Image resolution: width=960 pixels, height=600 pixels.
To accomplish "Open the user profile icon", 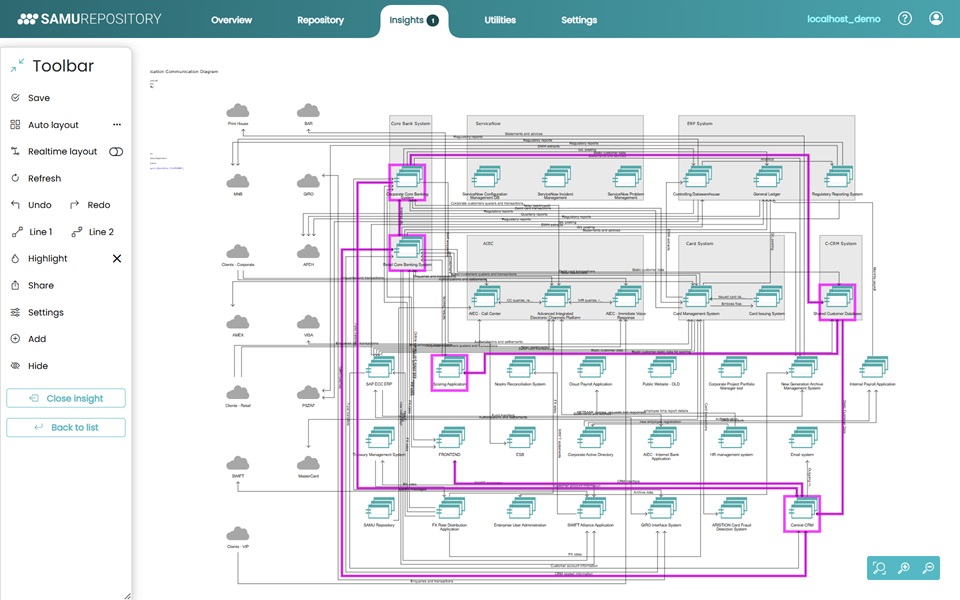I will (x=936, y=18).
